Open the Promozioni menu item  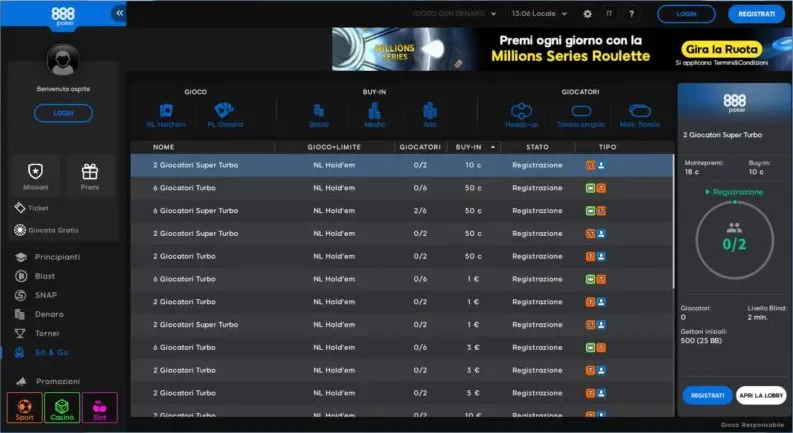48,381
